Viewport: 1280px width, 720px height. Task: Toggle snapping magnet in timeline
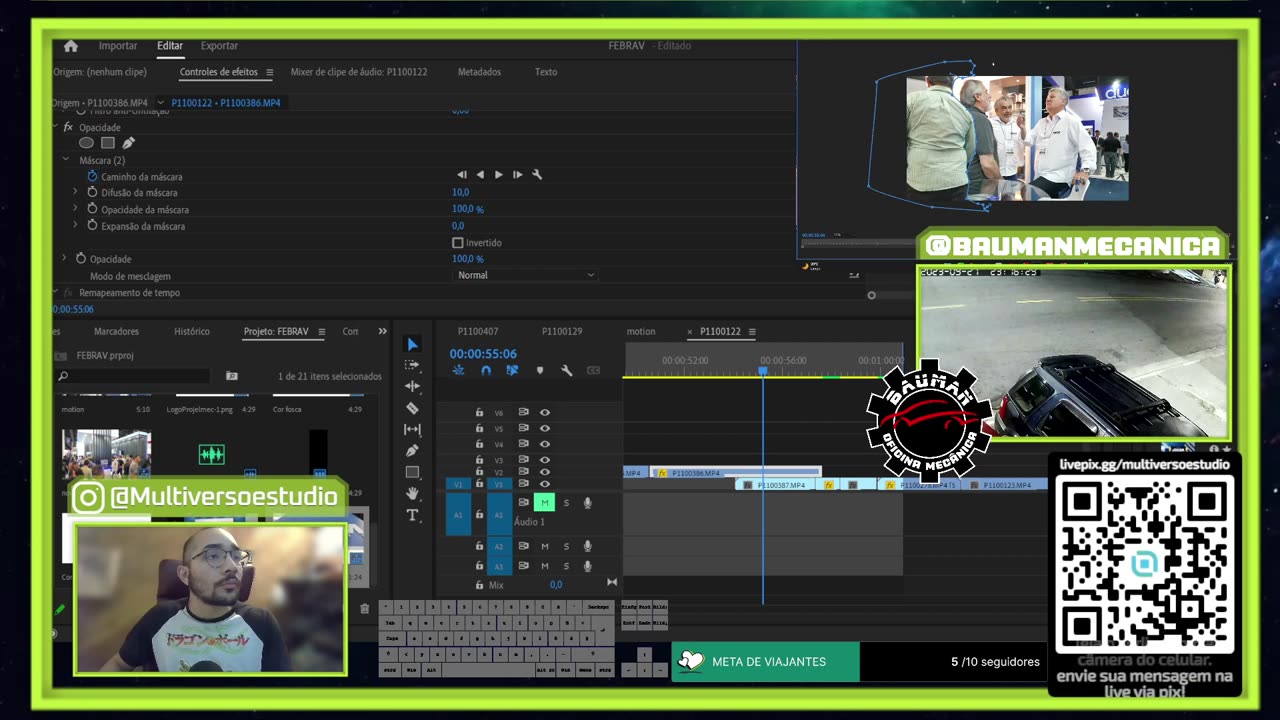486,371
